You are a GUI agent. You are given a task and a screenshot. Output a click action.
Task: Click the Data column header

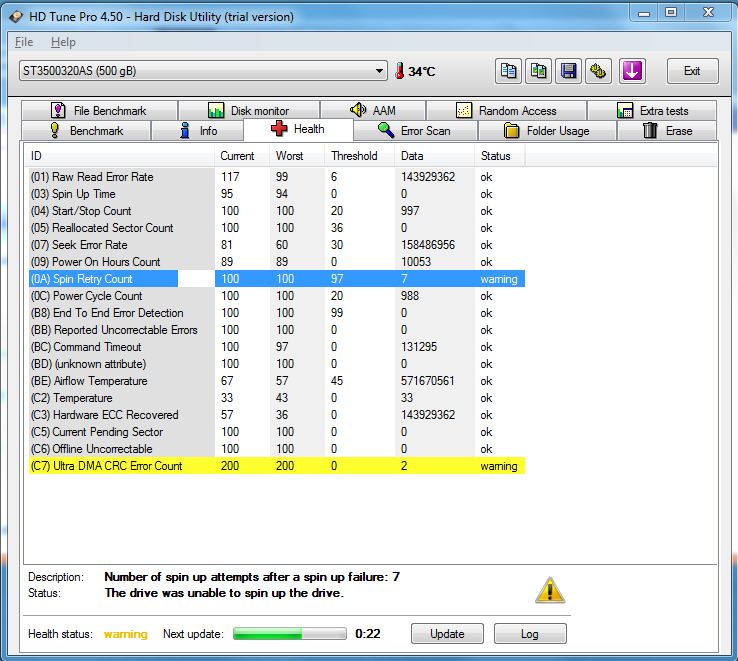[x=434, y=156]
